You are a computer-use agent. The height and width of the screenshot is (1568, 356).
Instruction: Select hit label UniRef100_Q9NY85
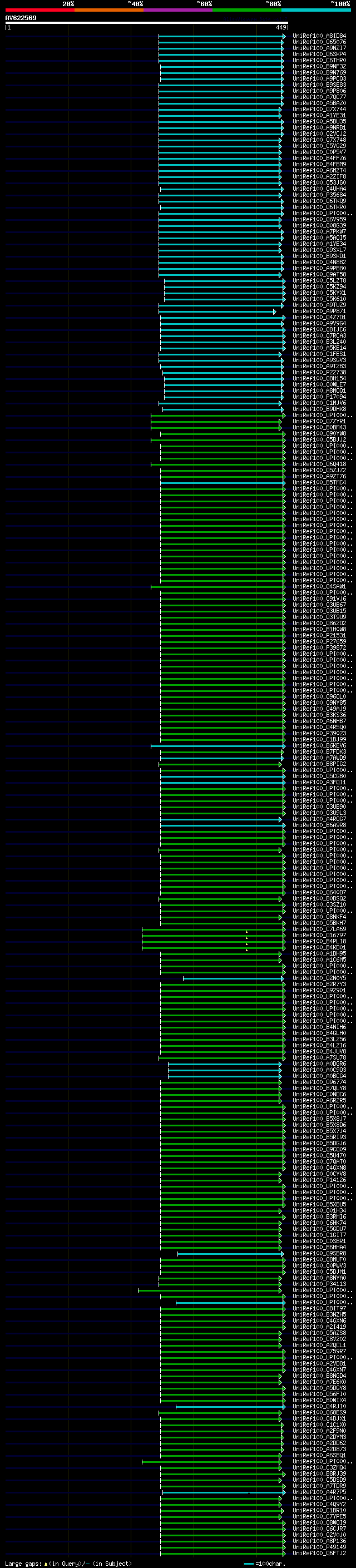tap(319, 703)
